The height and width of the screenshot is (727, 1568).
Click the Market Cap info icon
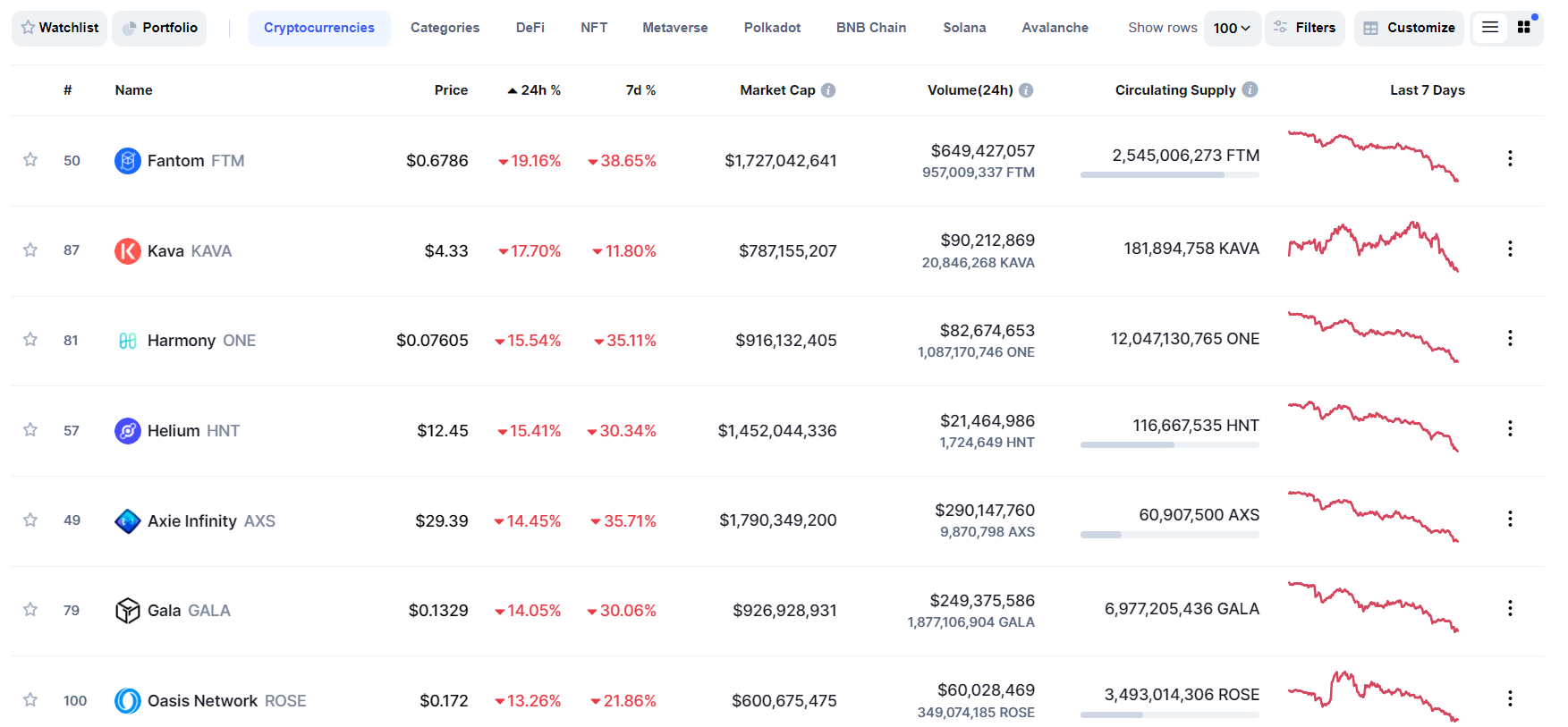[x=828, y=90]
